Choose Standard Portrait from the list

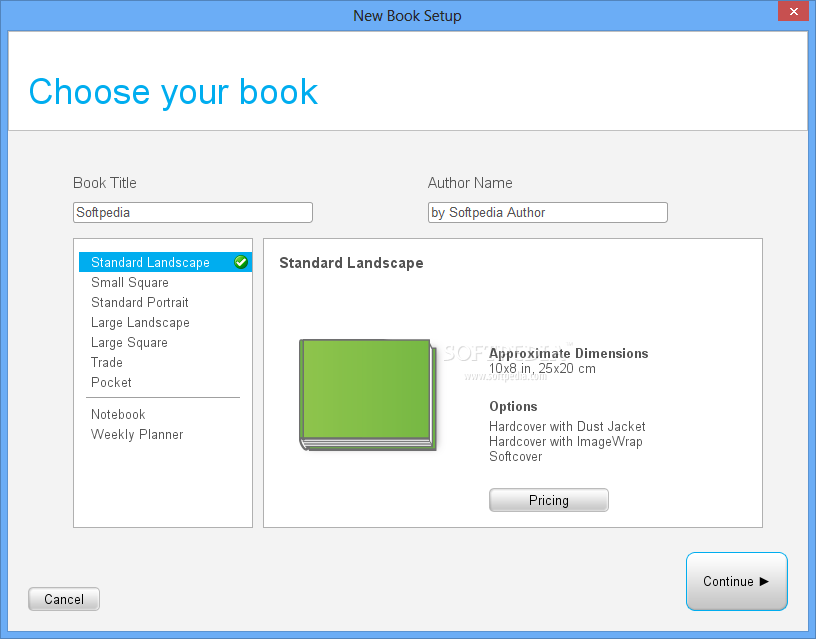[139, 302]
